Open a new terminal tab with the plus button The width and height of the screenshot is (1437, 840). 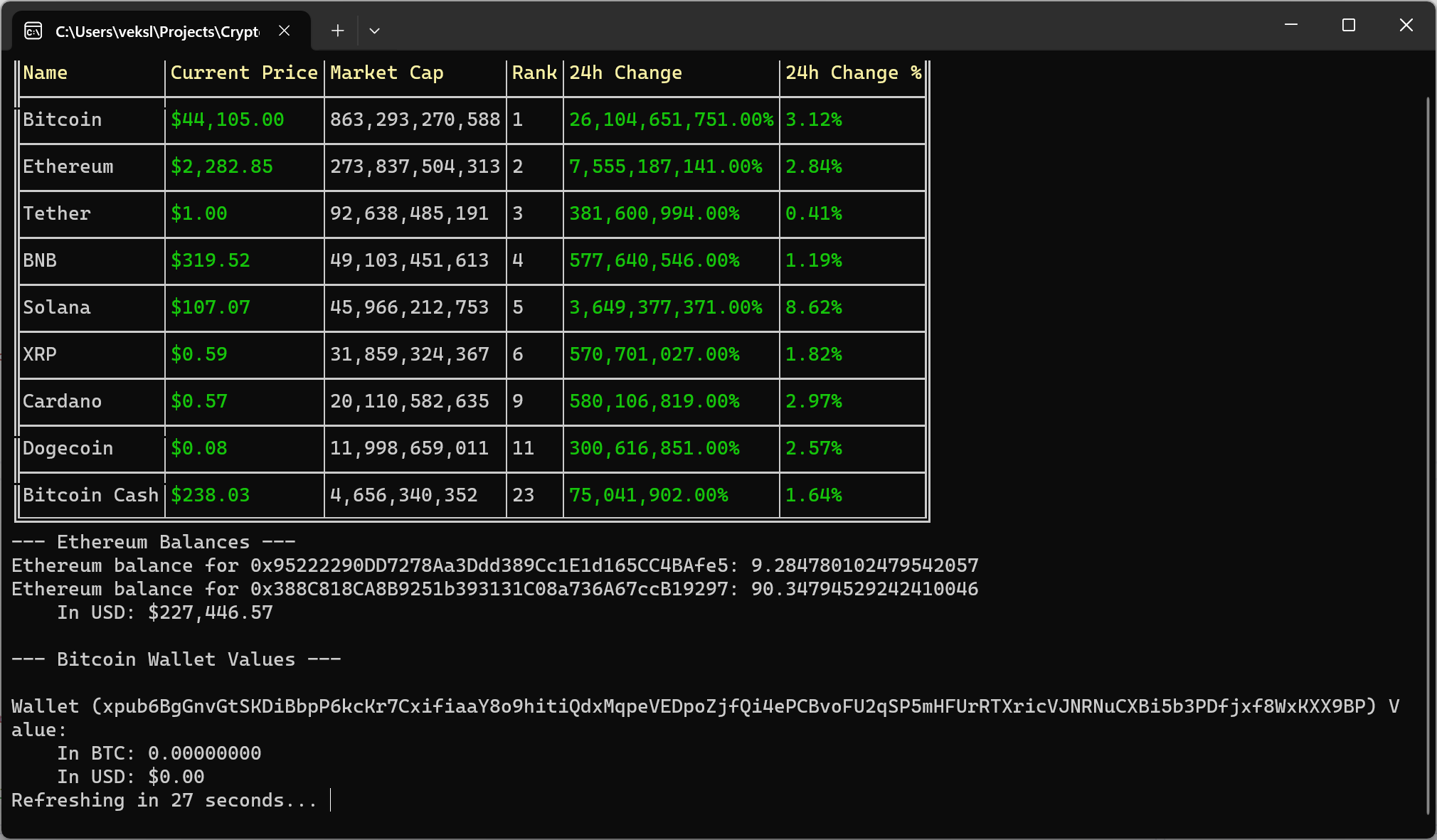(x=337, y=31)
